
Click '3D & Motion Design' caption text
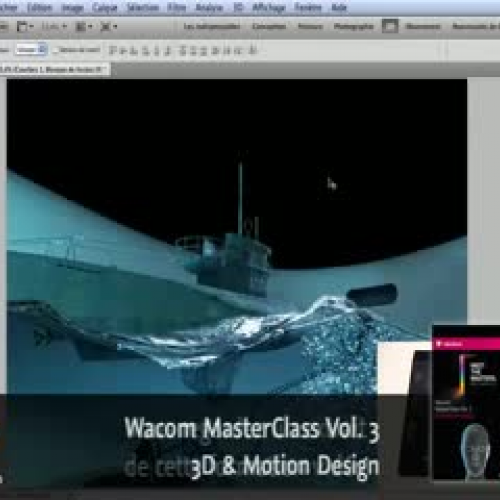click(x=285, y=466)
